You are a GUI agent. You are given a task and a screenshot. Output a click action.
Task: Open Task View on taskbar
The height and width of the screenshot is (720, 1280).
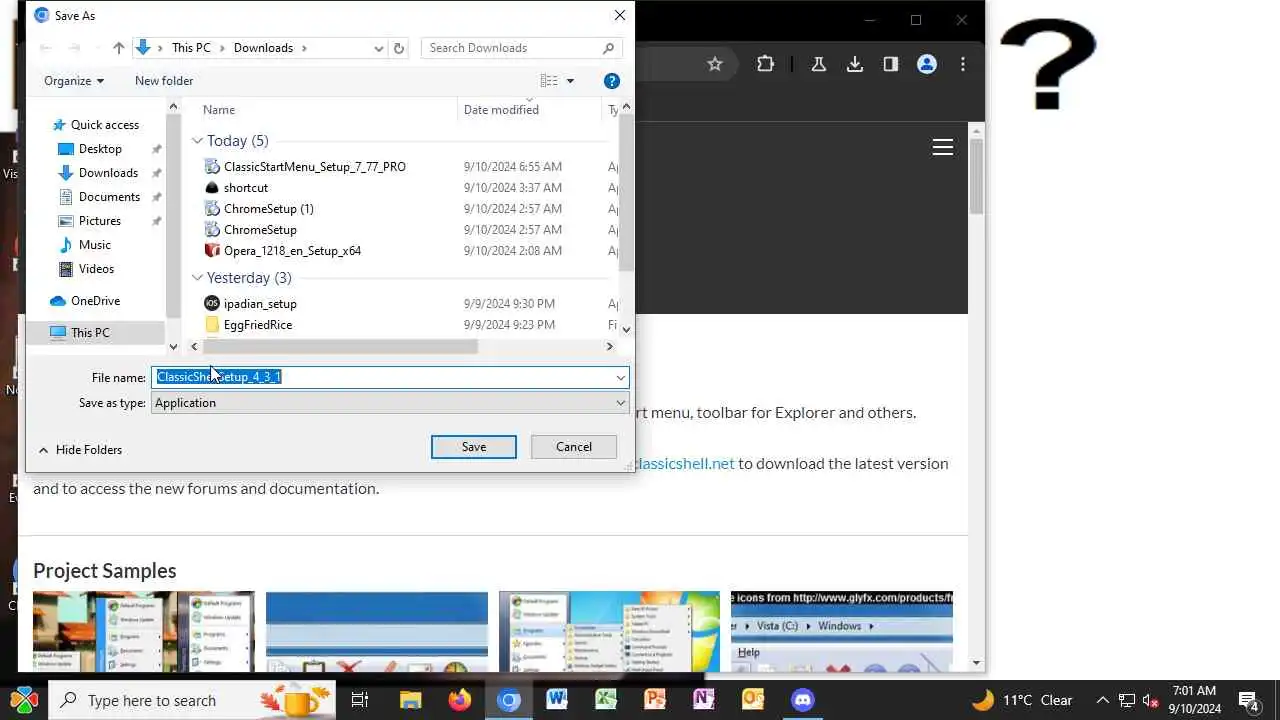click(360, 700)
